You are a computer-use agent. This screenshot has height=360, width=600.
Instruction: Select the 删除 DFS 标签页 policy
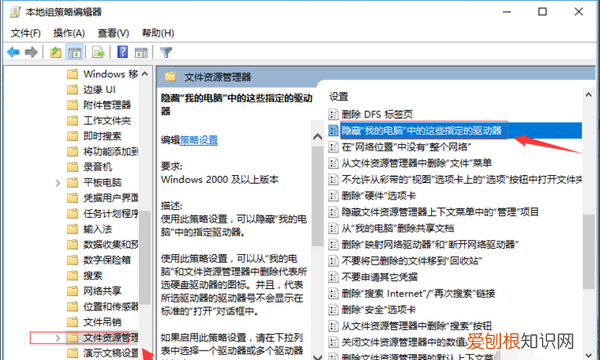pos(377,114)
